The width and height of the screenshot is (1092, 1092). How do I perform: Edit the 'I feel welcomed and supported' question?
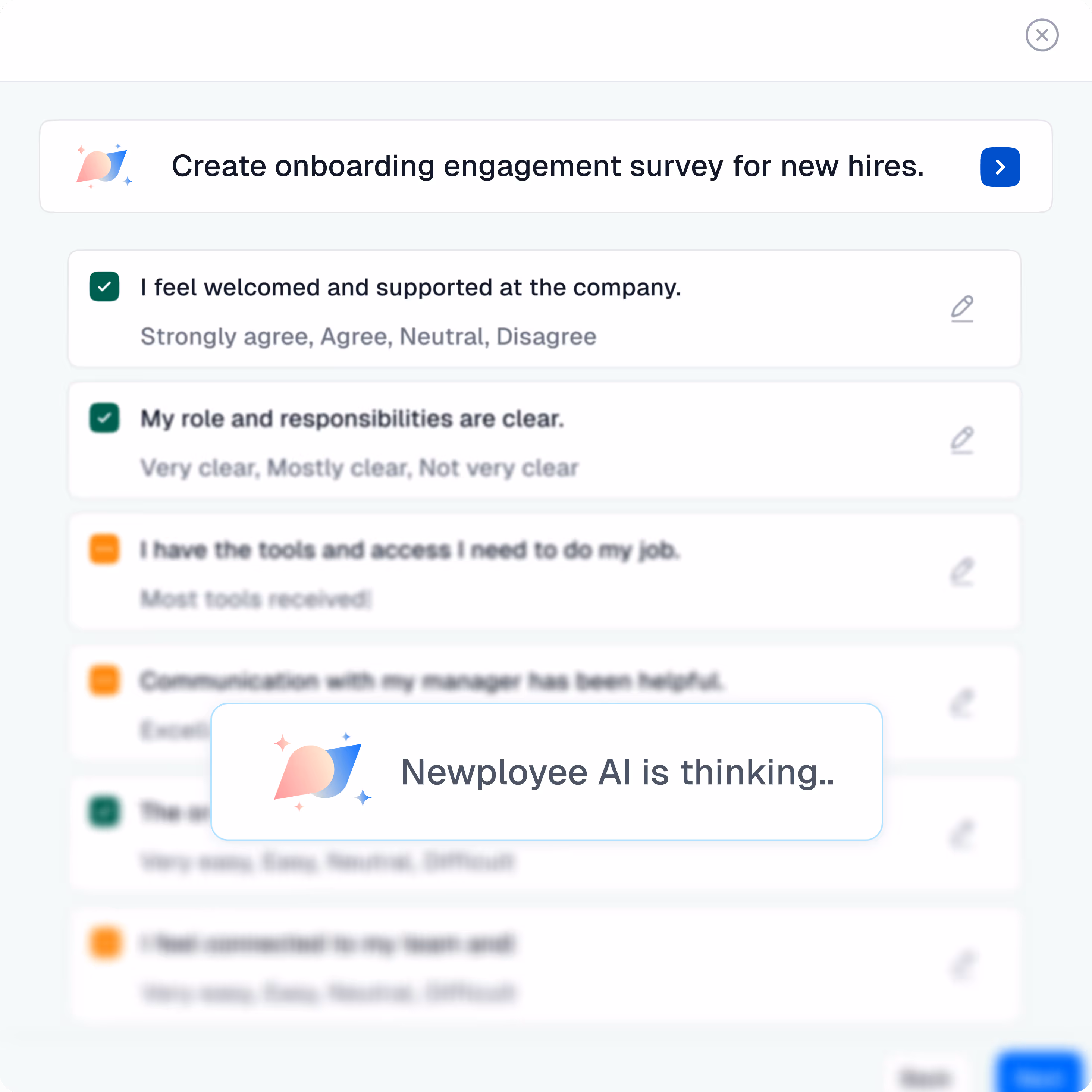(x=962, y=308)
